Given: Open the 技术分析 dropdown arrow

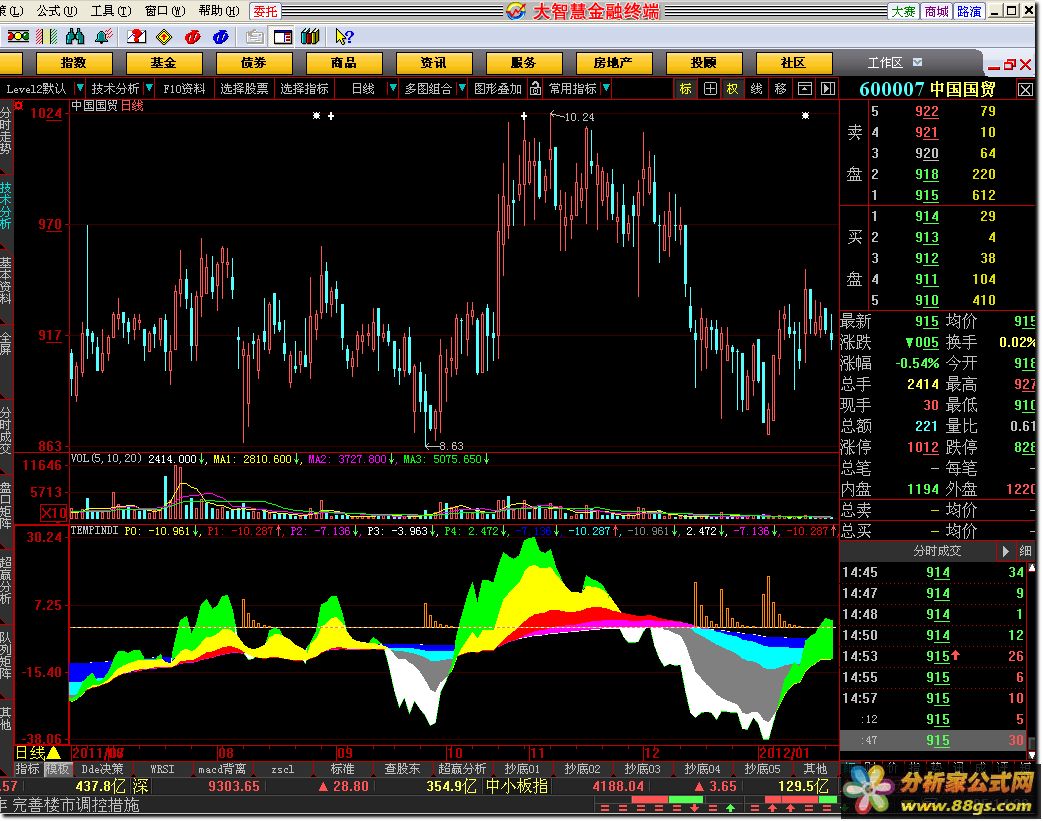Looking at the screenshot, I should 149,88.
